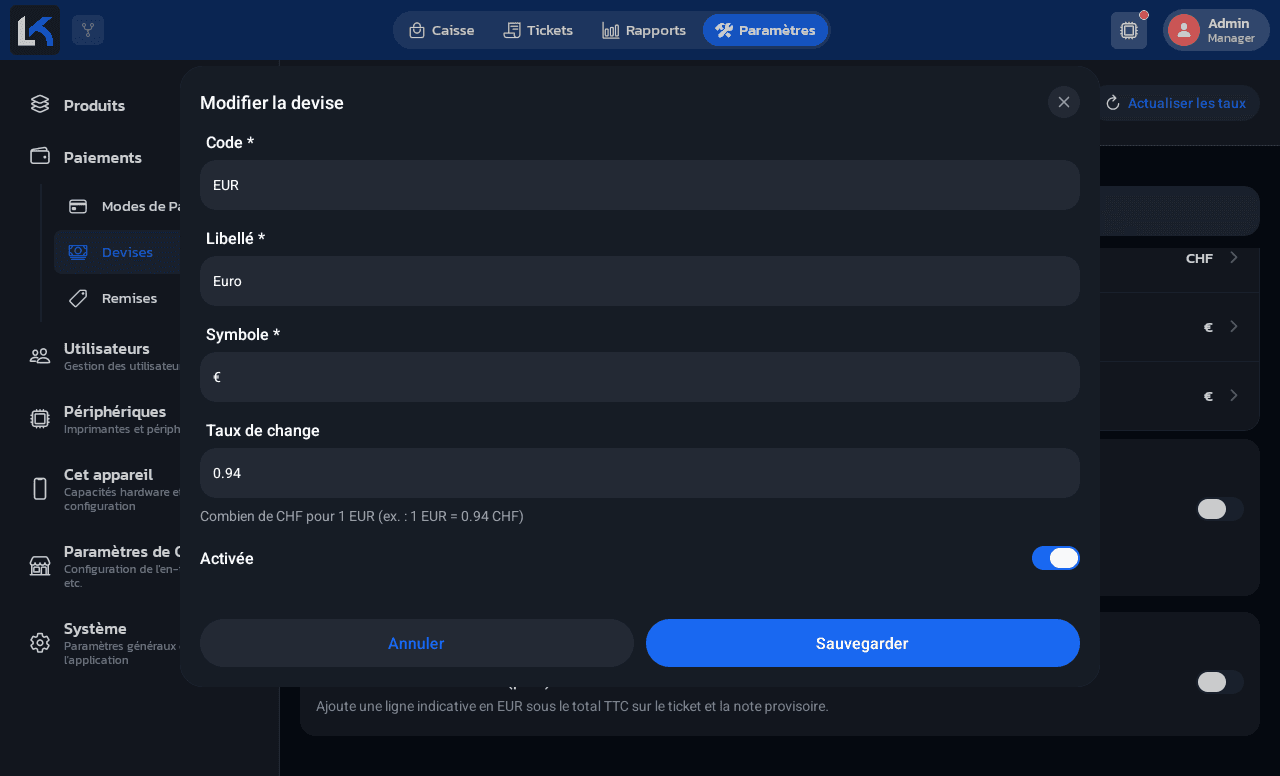
Task: Click the Symbole input field
Action: (x=640, y=377)
